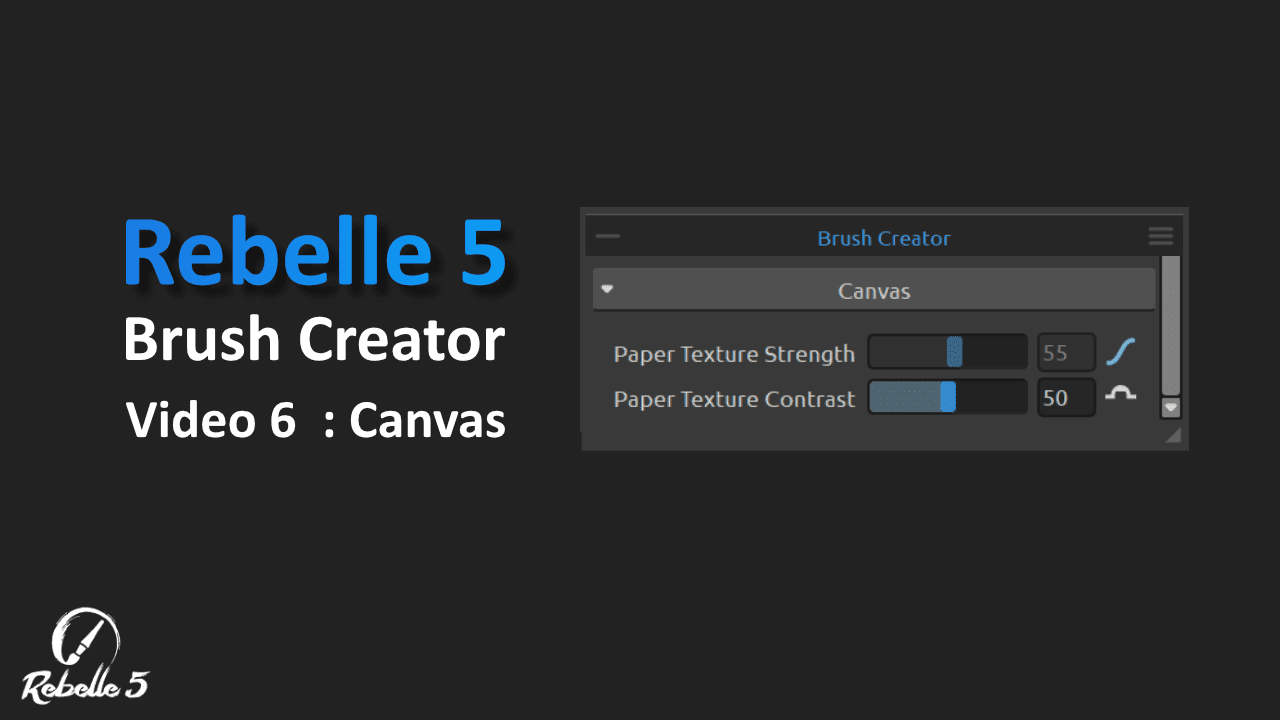Click the blue Brush Creator panel title
This screenshot has width=1280, height=720.
[883, 238]
